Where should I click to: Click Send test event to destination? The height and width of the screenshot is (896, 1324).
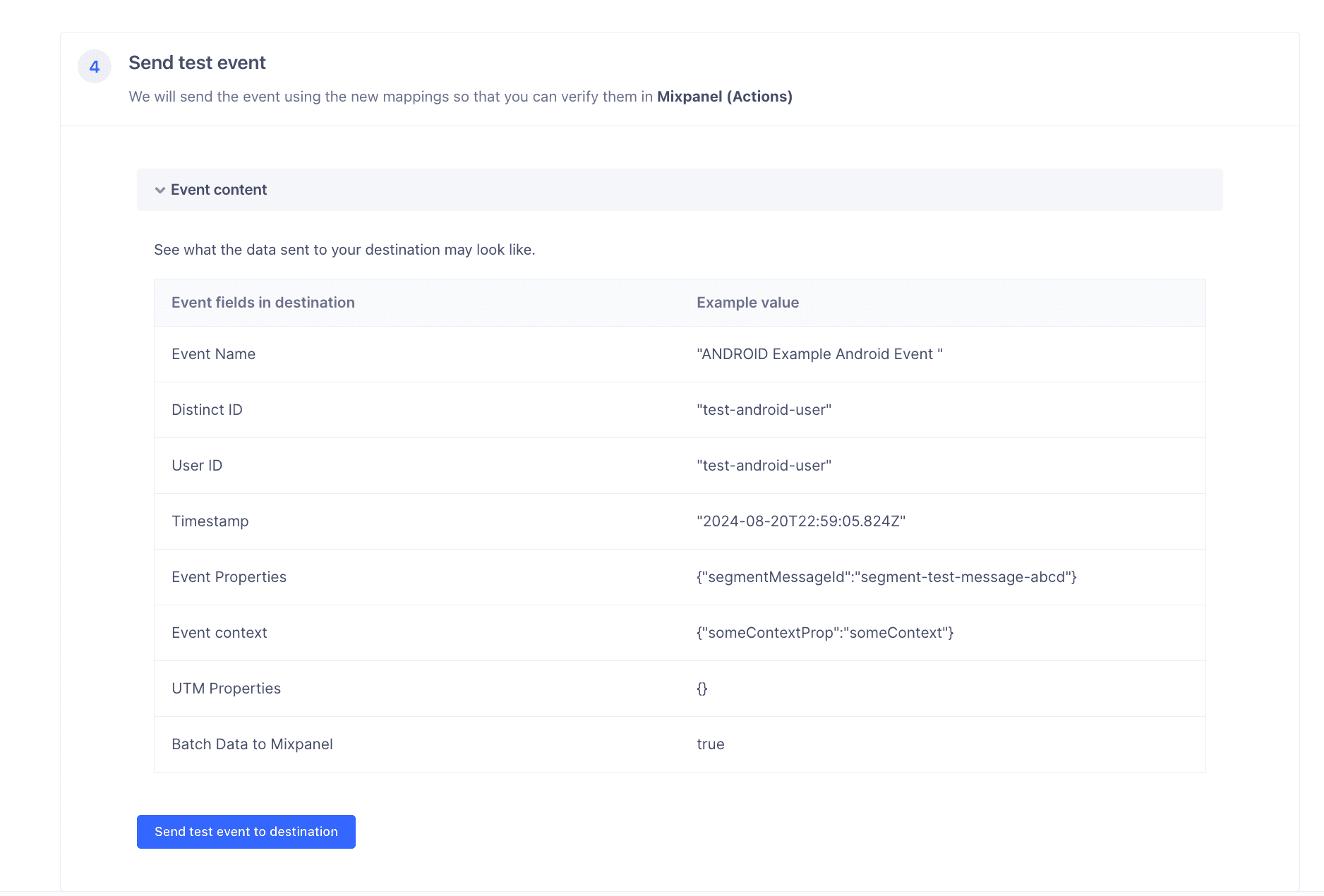click(x=246, y=831)
